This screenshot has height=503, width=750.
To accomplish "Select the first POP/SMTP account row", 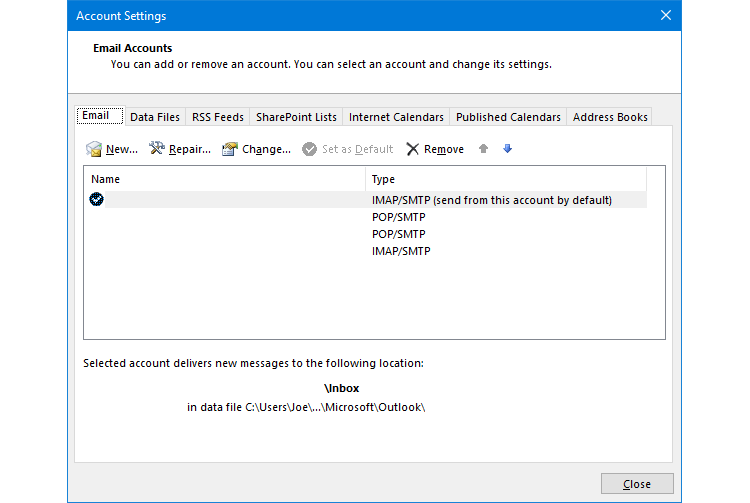I will pos(399,217).
